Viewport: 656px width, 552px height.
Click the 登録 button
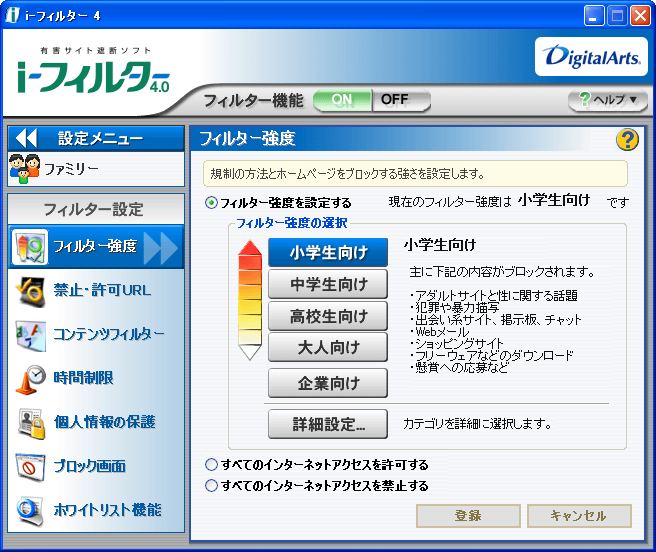tap(468, 516)
